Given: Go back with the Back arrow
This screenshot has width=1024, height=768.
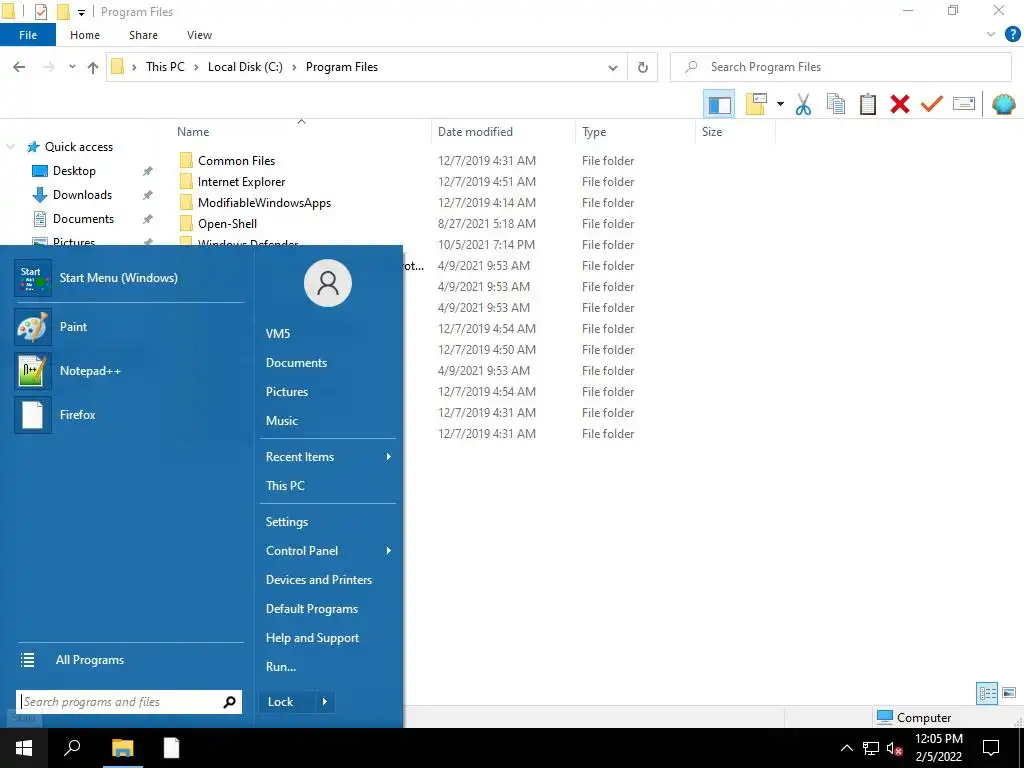Looking at the screenshot, I should [x=19, y=67].
